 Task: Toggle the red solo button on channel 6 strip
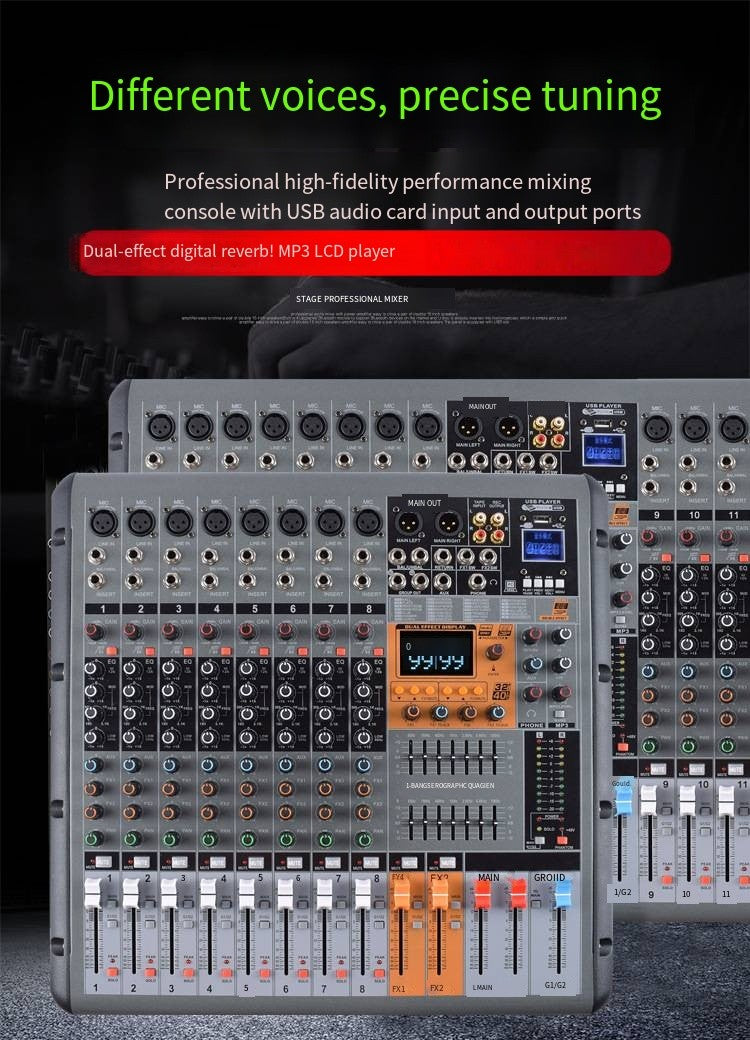pyautogui.click(x=303, y=972)
